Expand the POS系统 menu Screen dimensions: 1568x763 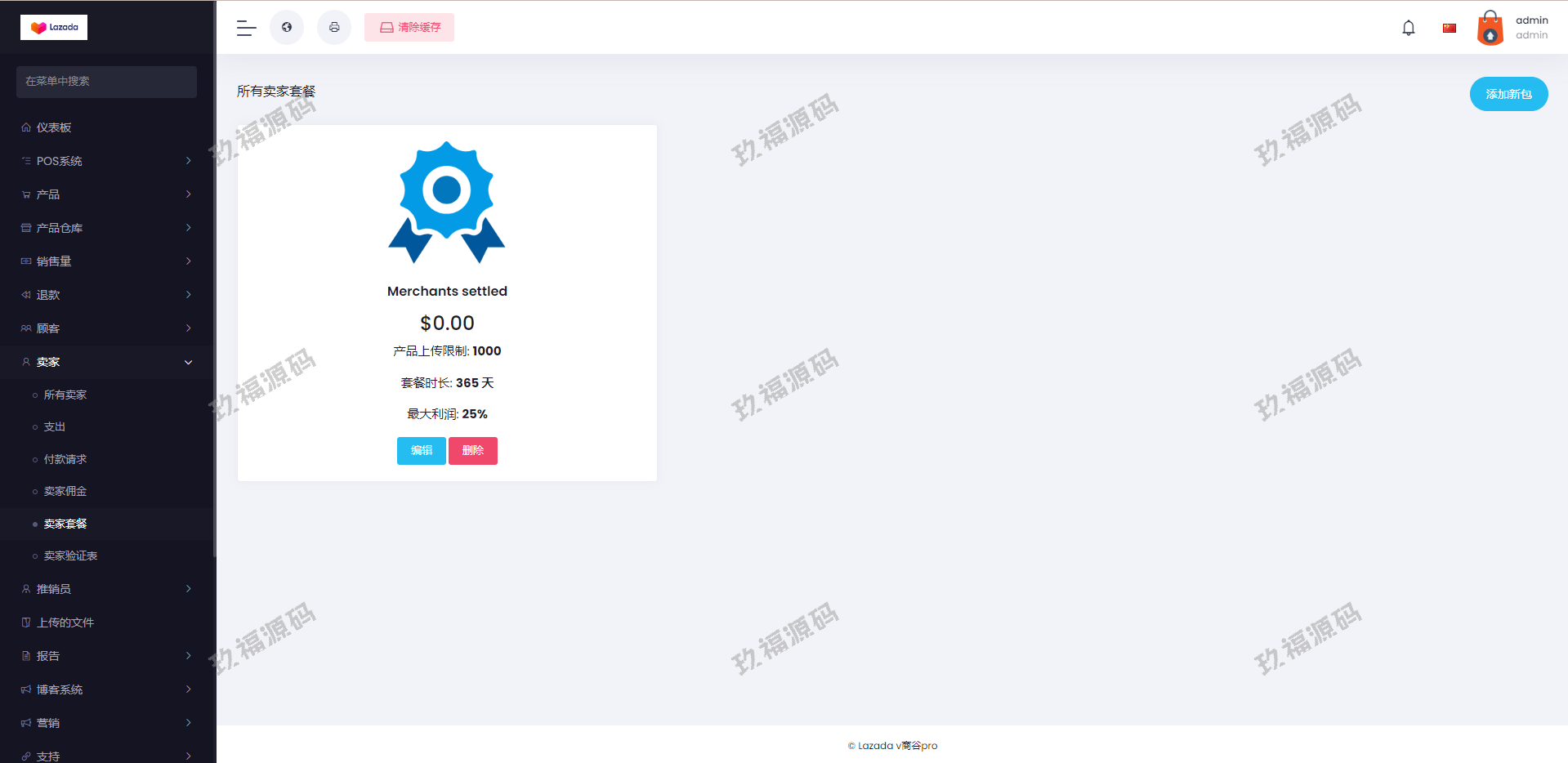pos(106,161)
